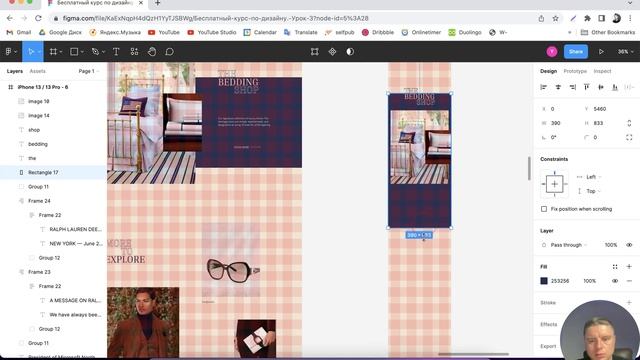The image size is (640, 360).
Task: Align selection to the left
Action: tap(544, 87)
